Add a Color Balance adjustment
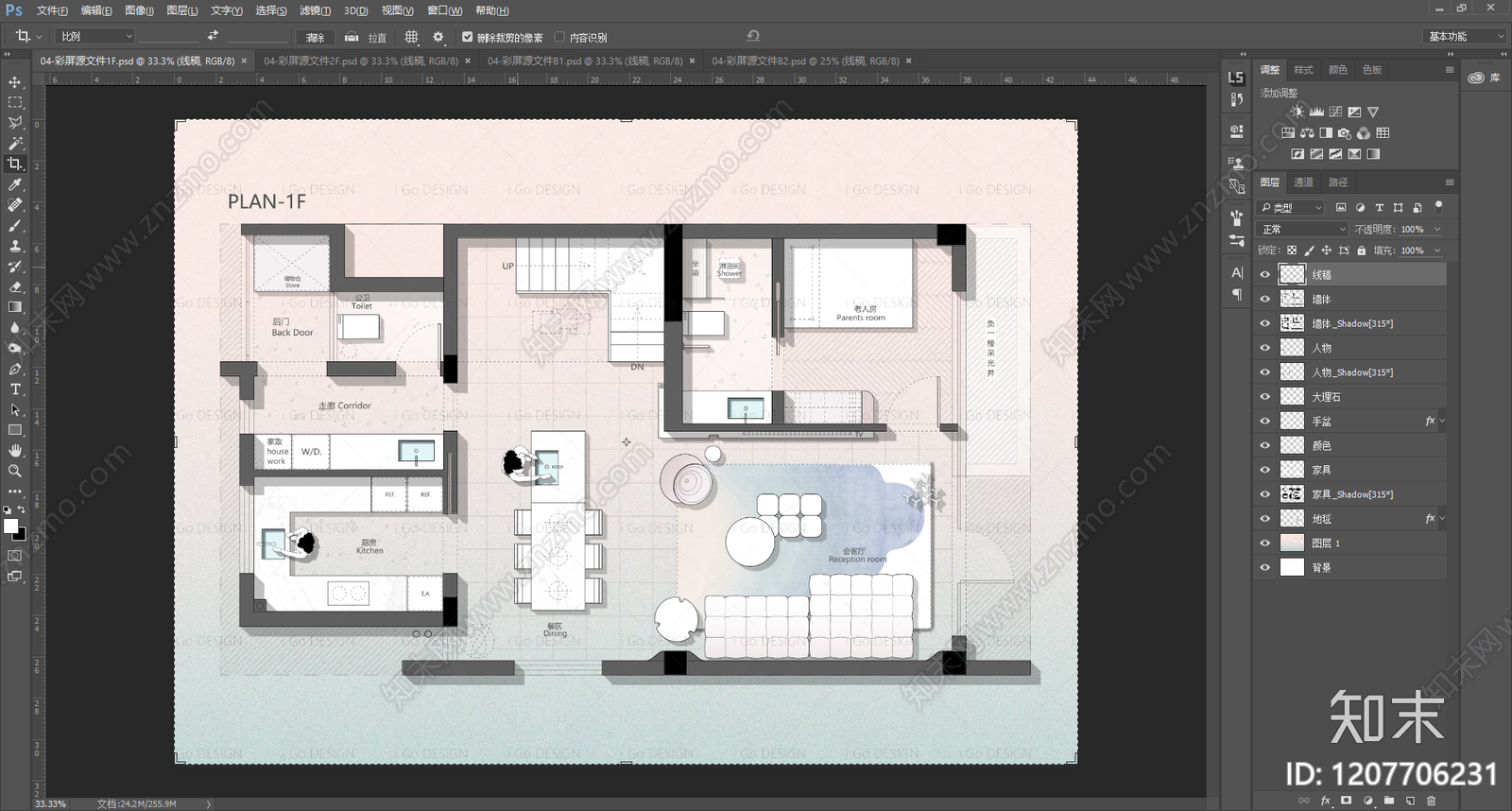Image resolution: width=1512 pixels, height=811 pixels. (1307, 133)
